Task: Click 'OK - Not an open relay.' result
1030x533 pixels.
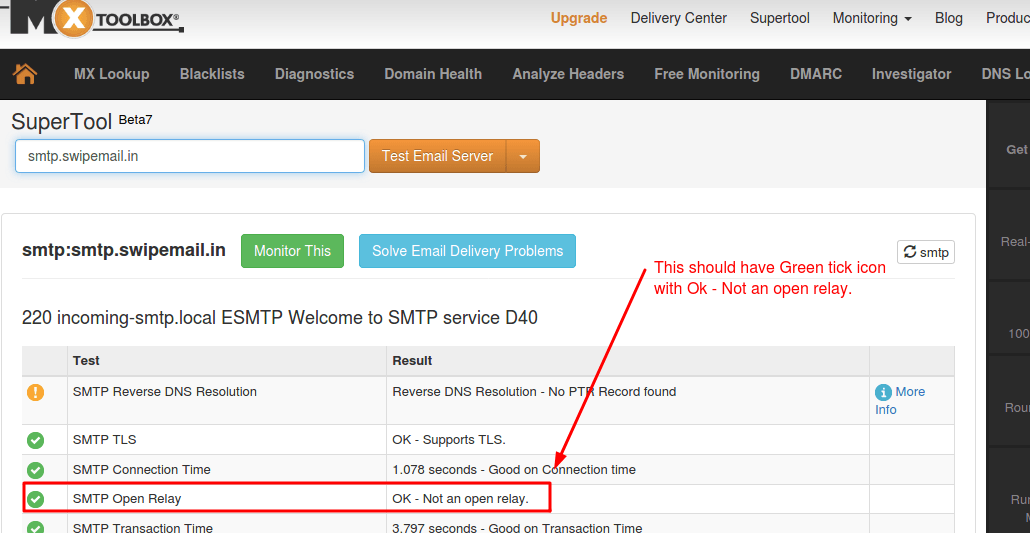Action: 460,499
